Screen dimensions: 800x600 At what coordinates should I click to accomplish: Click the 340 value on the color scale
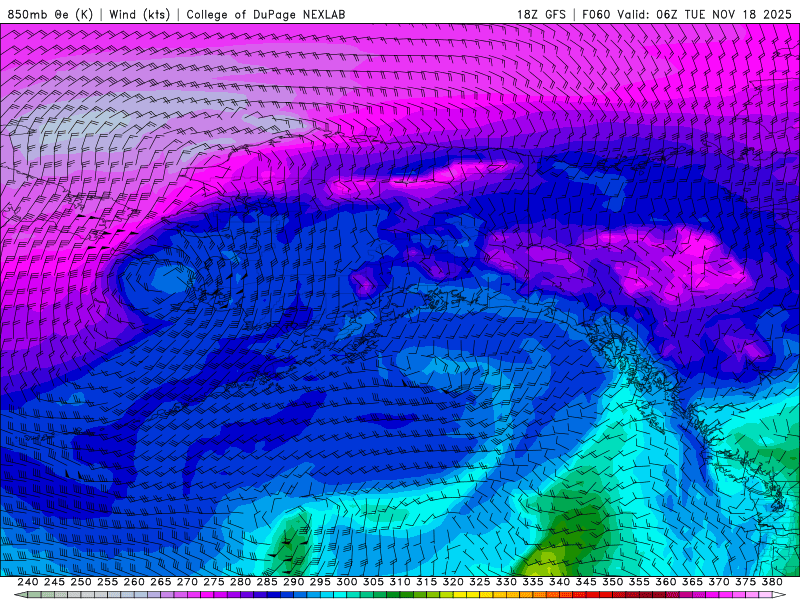click(560, 582)
